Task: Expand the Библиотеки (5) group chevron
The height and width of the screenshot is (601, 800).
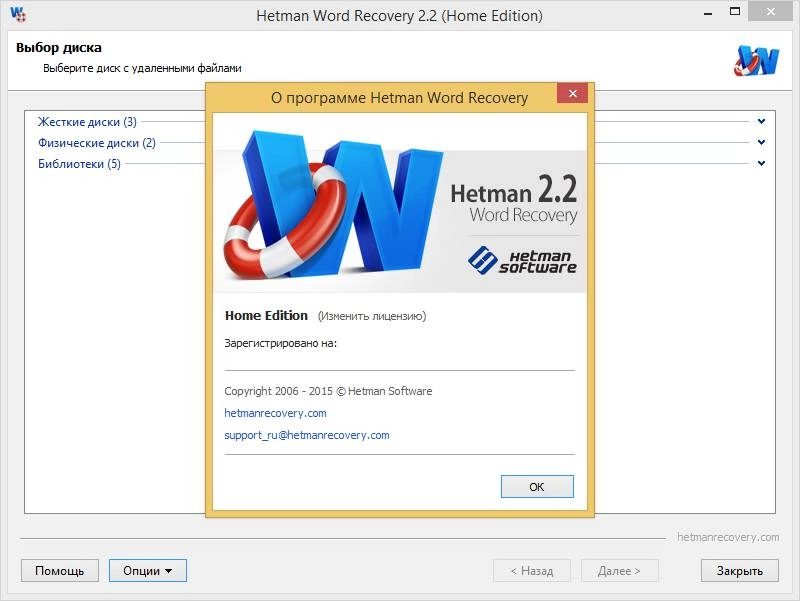Action: (x=761, y=163)
